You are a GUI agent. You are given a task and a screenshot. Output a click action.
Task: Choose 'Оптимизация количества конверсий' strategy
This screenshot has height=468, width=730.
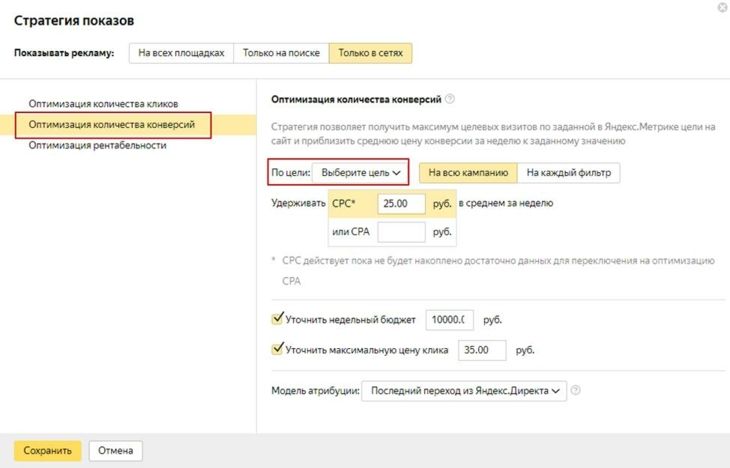point(112,125)
